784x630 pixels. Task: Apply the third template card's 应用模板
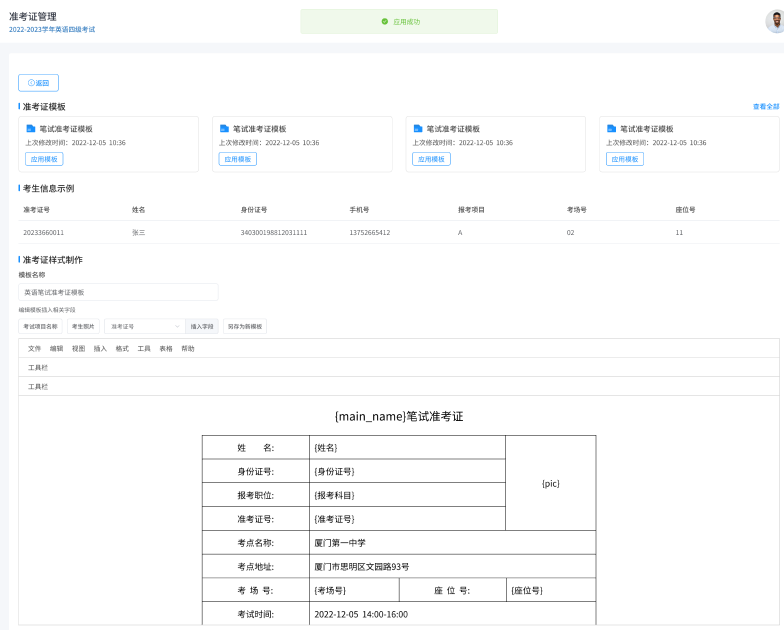[x=432, y=159]
